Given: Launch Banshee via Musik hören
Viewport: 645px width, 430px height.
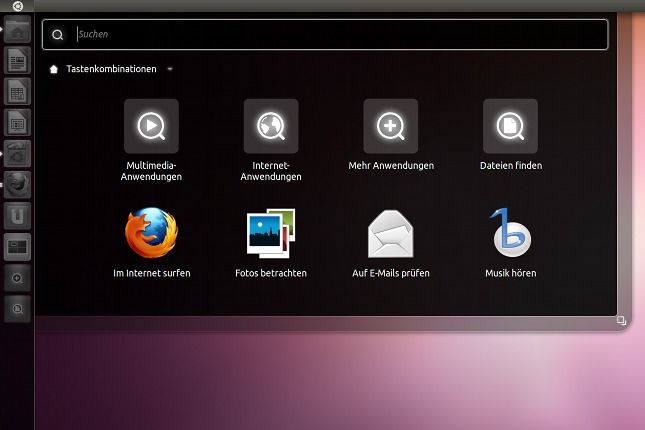Looking at the screenshot, I should pyautogui.click(x=510, y=233).
